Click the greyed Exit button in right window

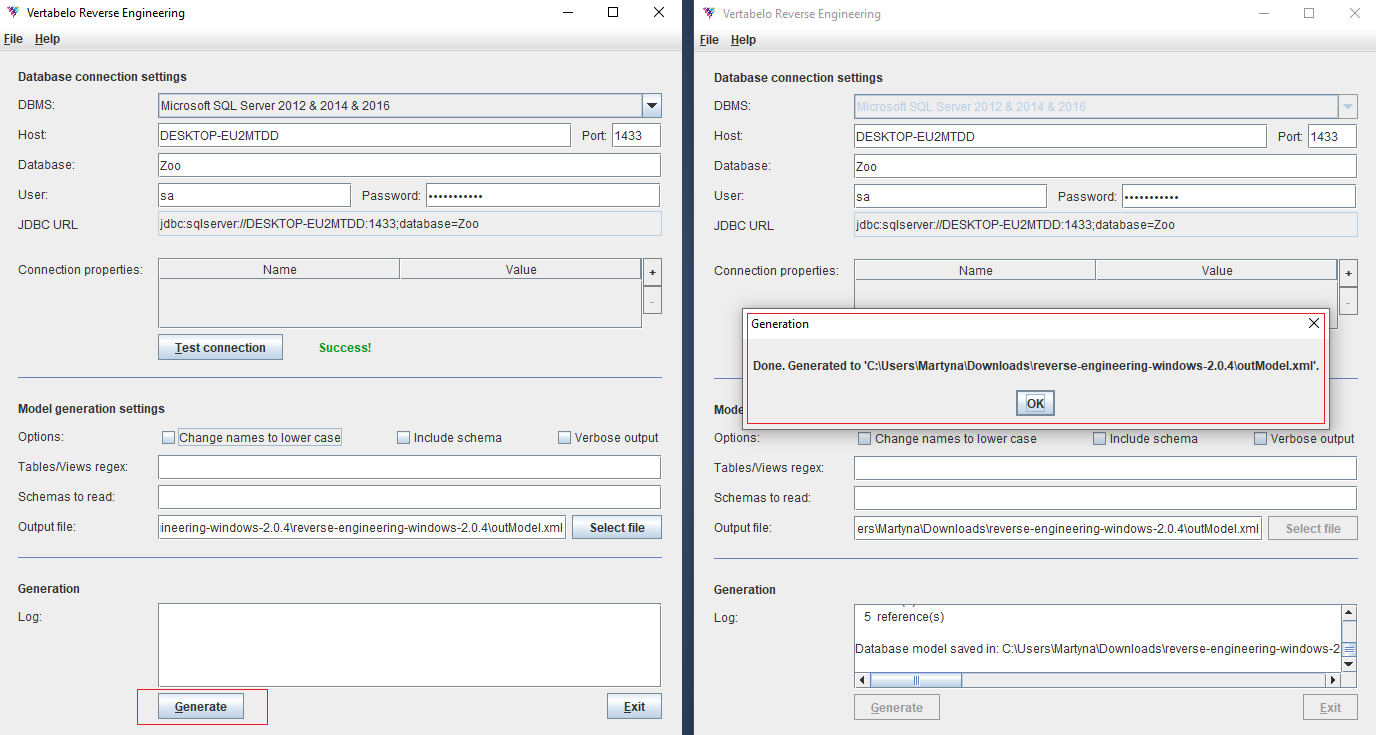1330,707
